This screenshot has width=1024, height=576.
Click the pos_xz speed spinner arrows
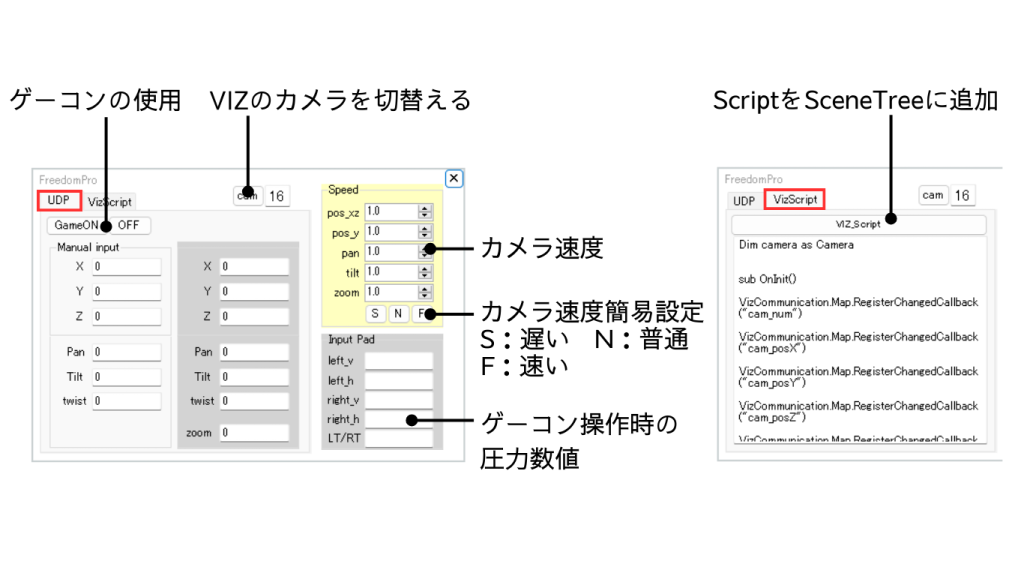[425, 212]
